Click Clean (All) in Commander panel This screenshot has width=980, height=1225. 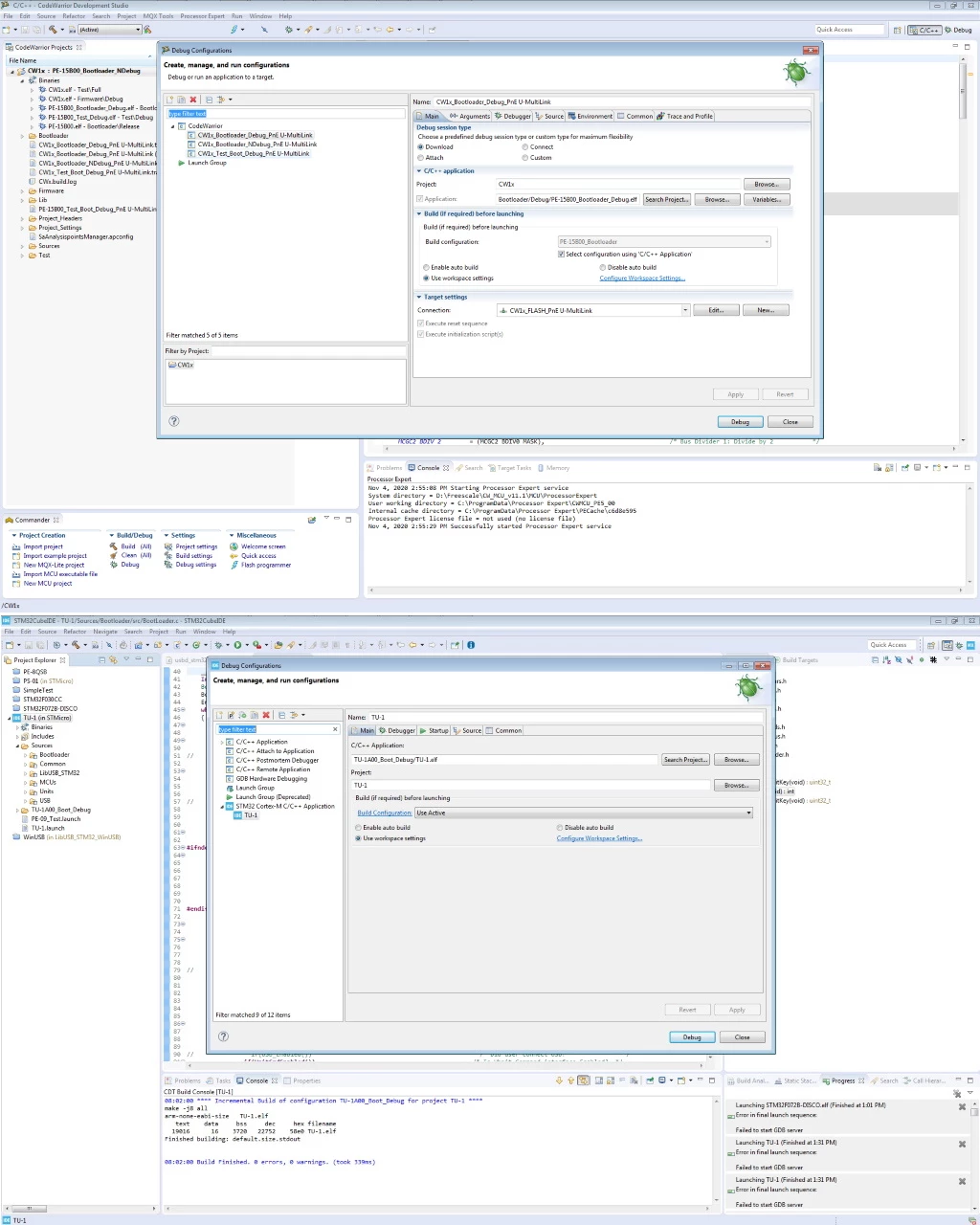click(x=131, y=555)
